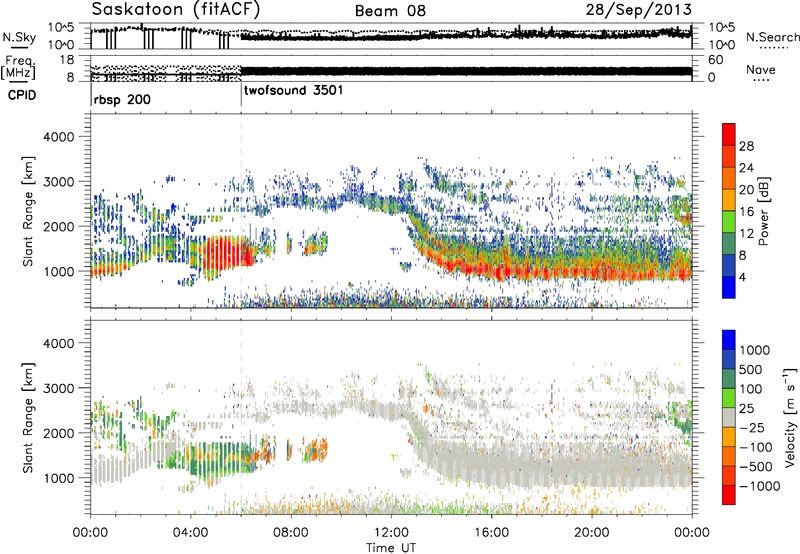Click the power colorbar '28' tick label
The image size is (800, 554).
click(x=746, y=146)
